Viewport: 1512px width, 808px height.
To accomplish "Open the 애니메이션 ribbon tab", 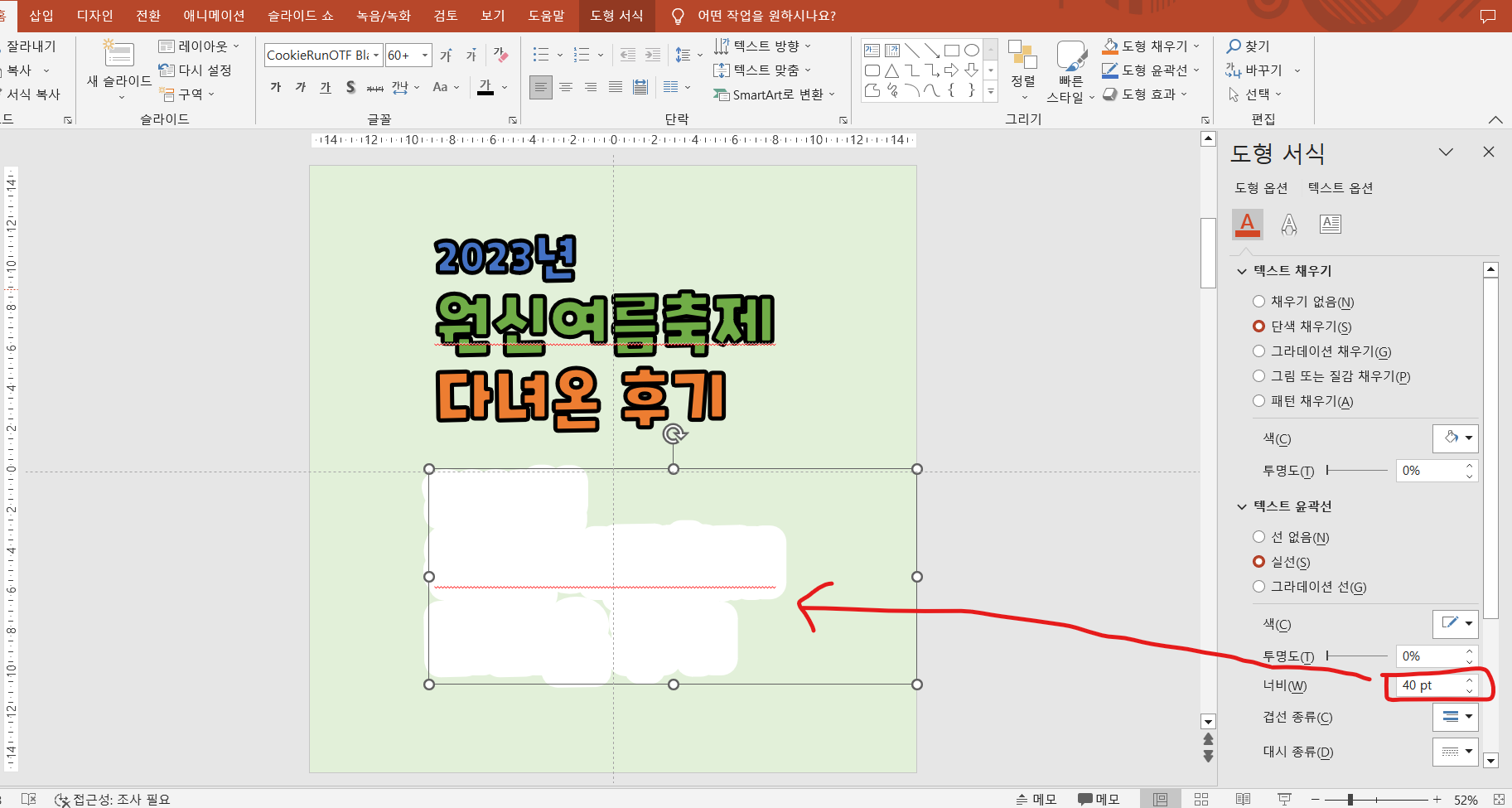I will click(214, 16).
